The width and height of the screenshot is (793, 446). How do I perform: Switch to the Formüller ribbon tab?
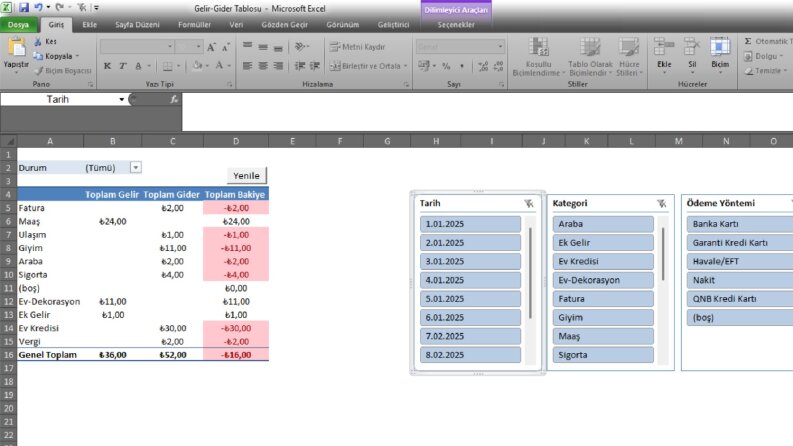click(194, 24)
